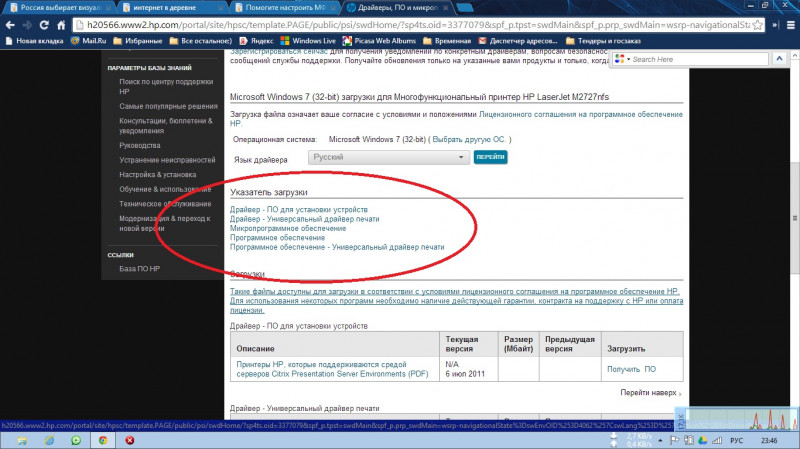Open Google Chrome taskbar icon

103,440
